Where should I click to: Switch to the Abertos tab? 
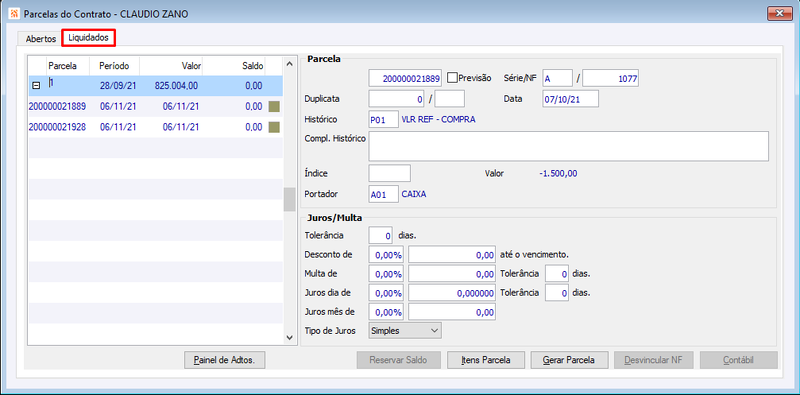(40, 39)
